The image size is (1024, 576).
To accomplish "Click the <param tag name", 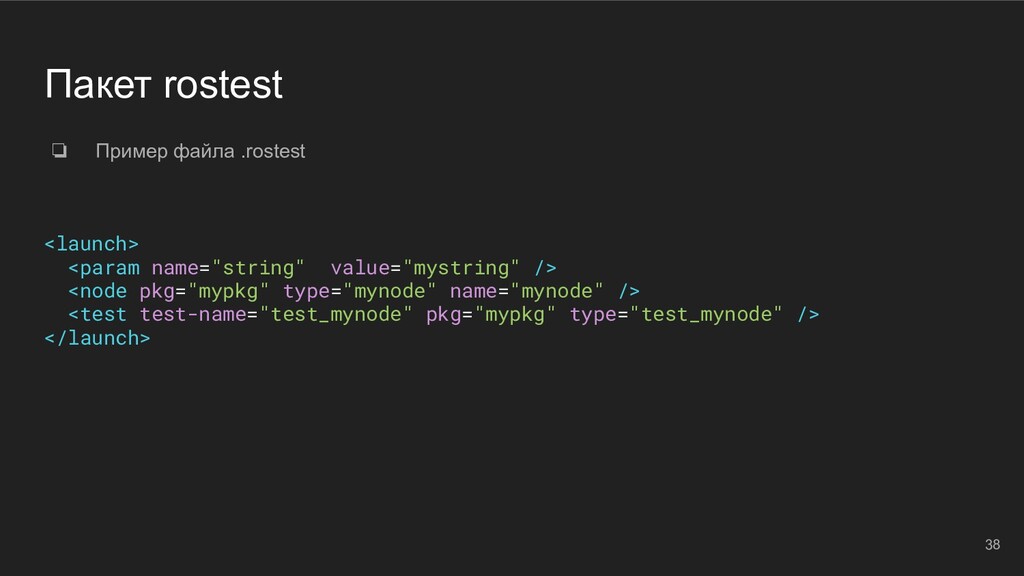I will click(104, 268).
